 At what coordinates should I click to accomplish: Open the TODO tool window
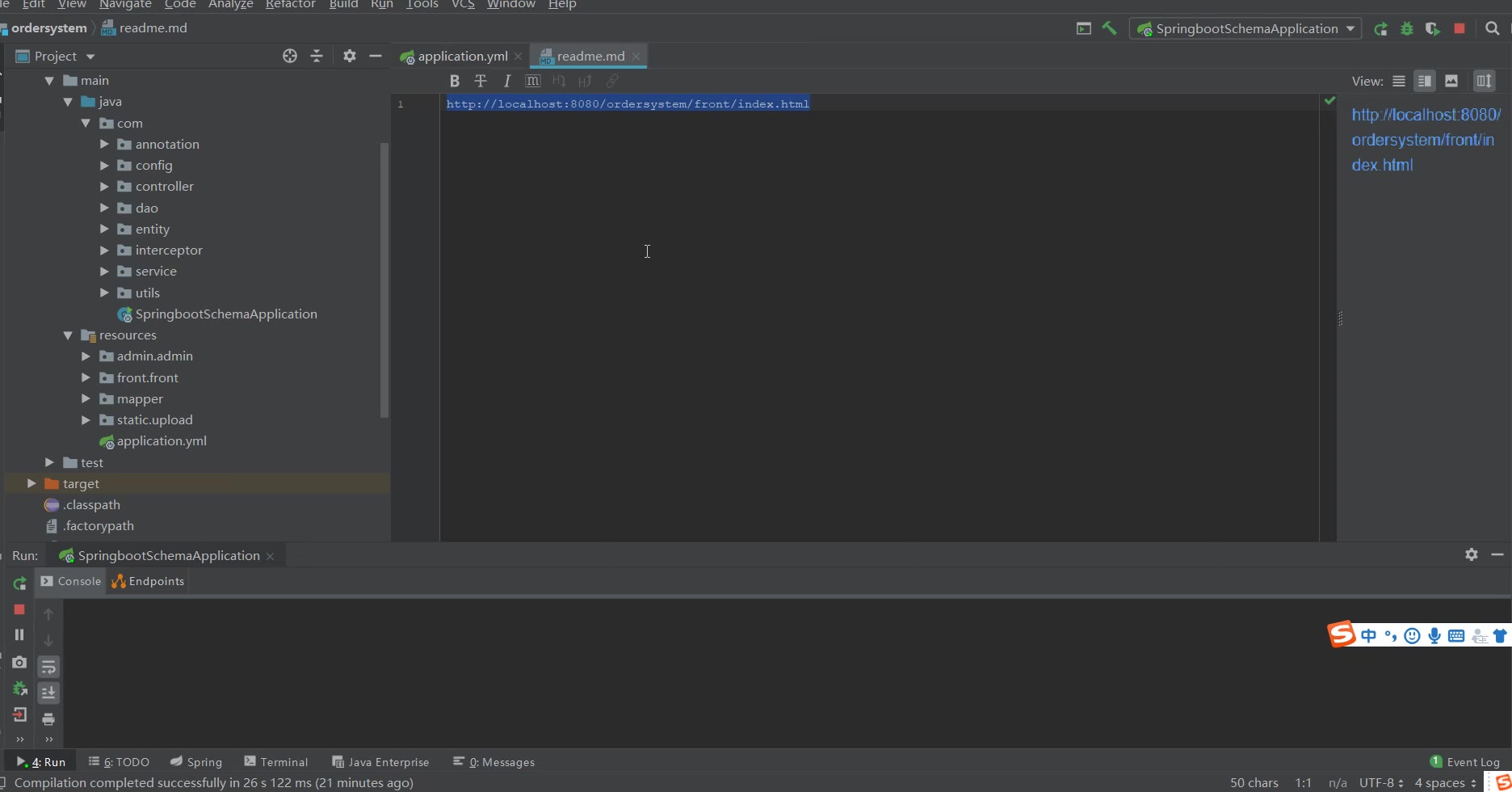pyautogui.click(x=119, y=762)
